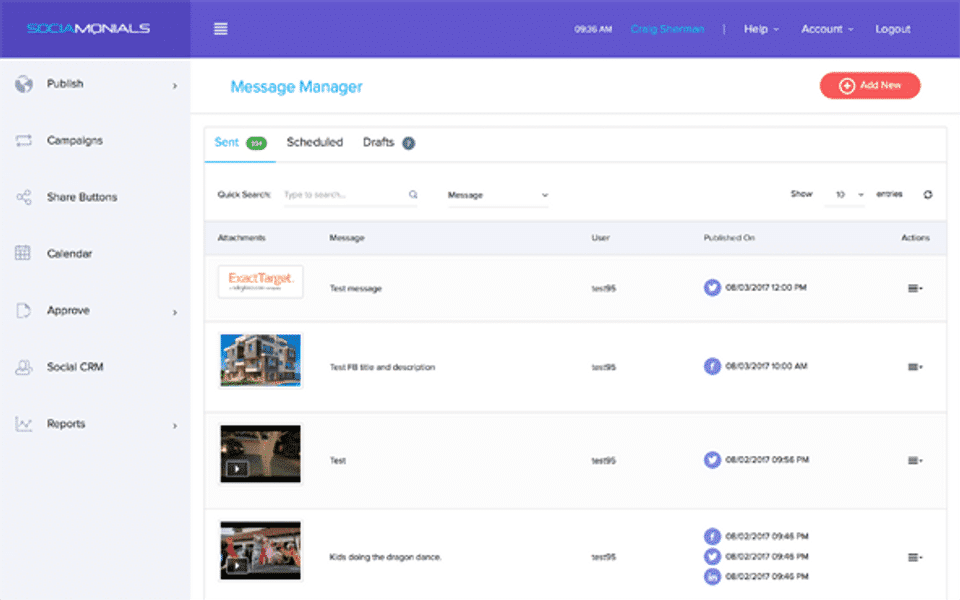Click the search magnifier icon

click(x=413, y=195)
